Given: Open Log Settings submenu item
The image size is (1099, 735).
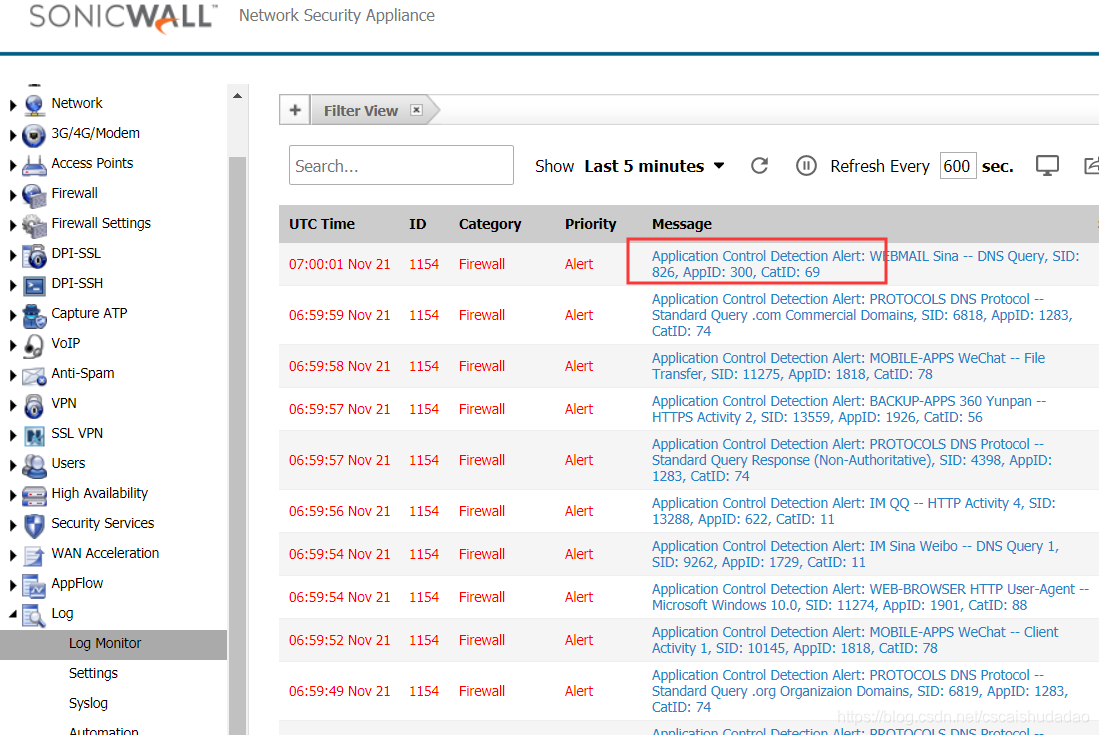Looking at the screenshot, I should 93,673.
